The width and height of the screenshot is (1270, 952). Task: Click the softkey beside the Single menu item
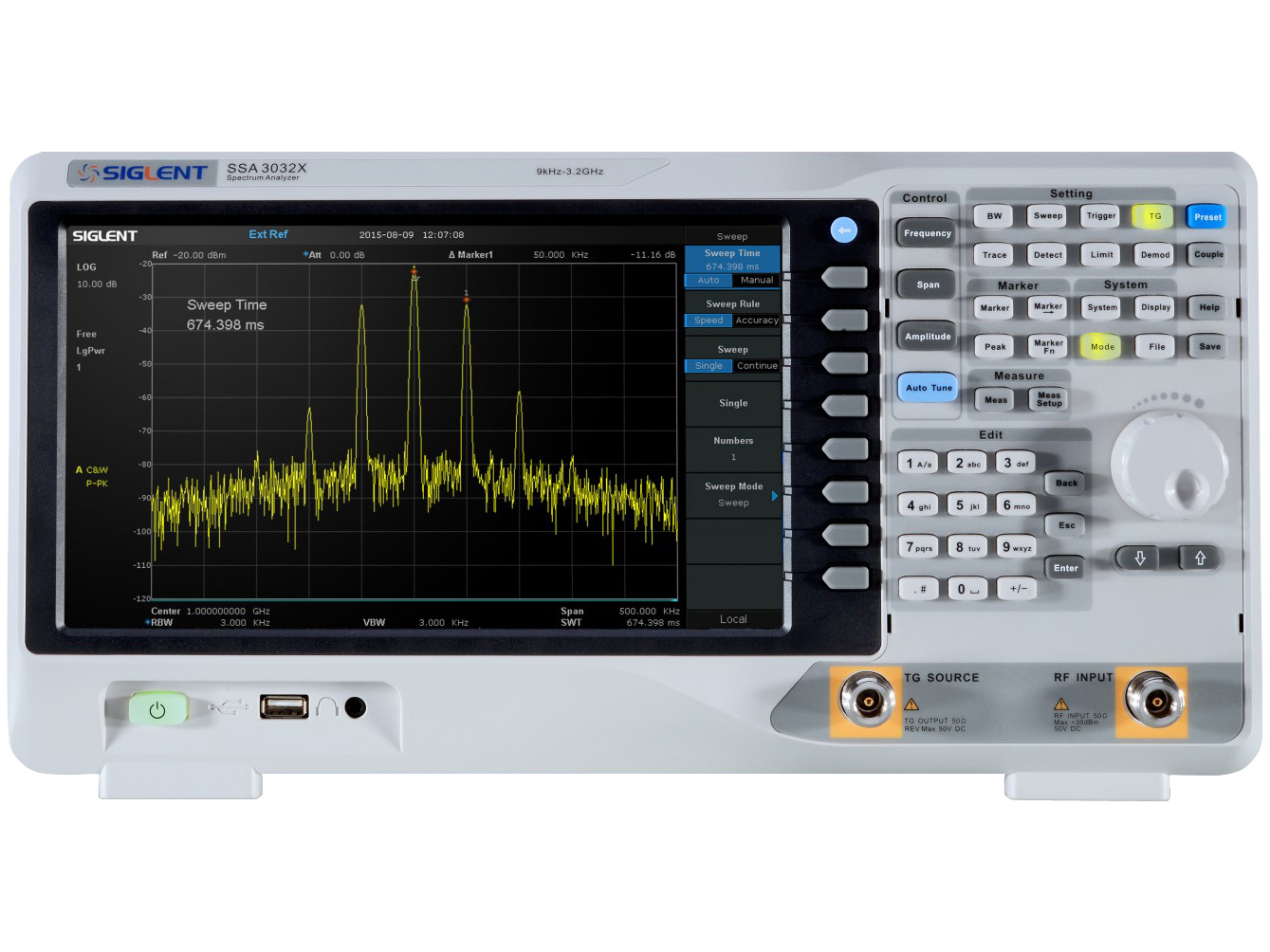pyautogui.click(x=844, y=406)
